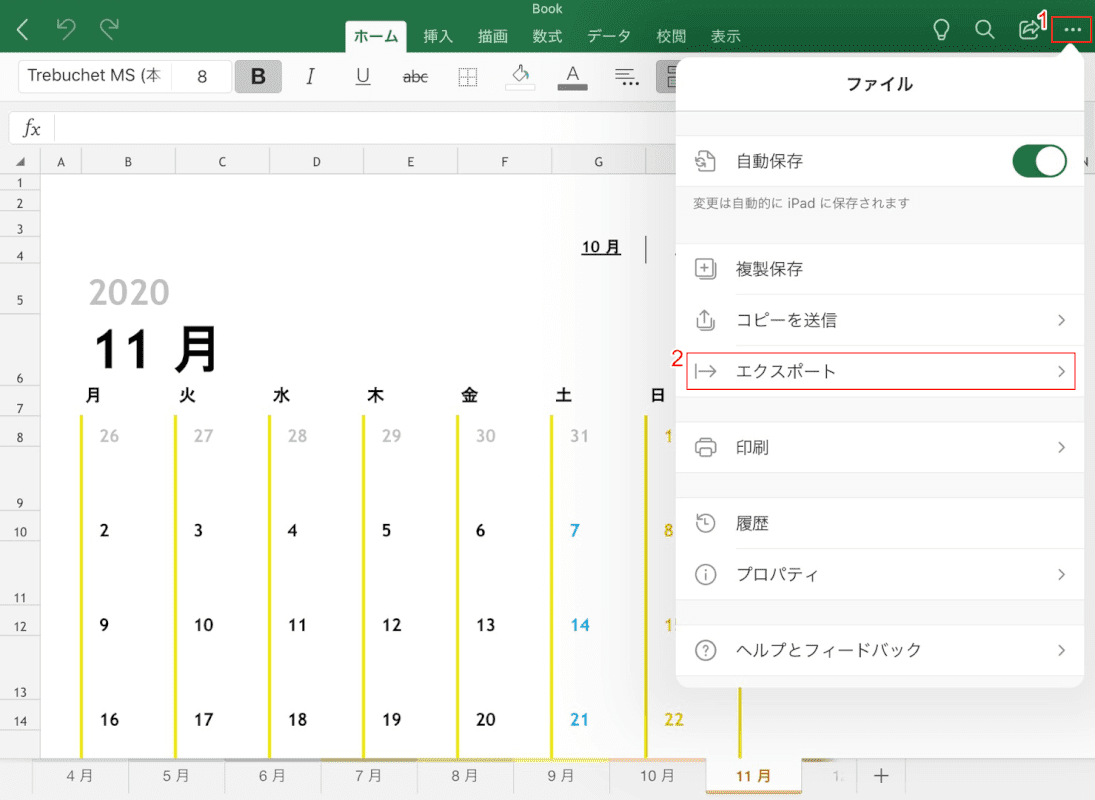Switch to the 校閲 tab

[x=671, y=36]
